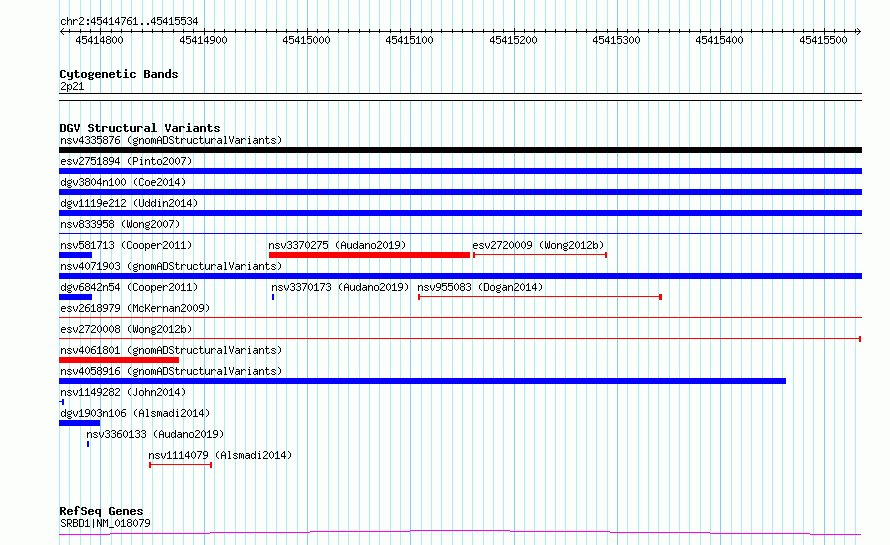Click the DGV Structural Variants track title
This screenshot has width=890, height=545.
pyautogui.click(x=140, y=128)
